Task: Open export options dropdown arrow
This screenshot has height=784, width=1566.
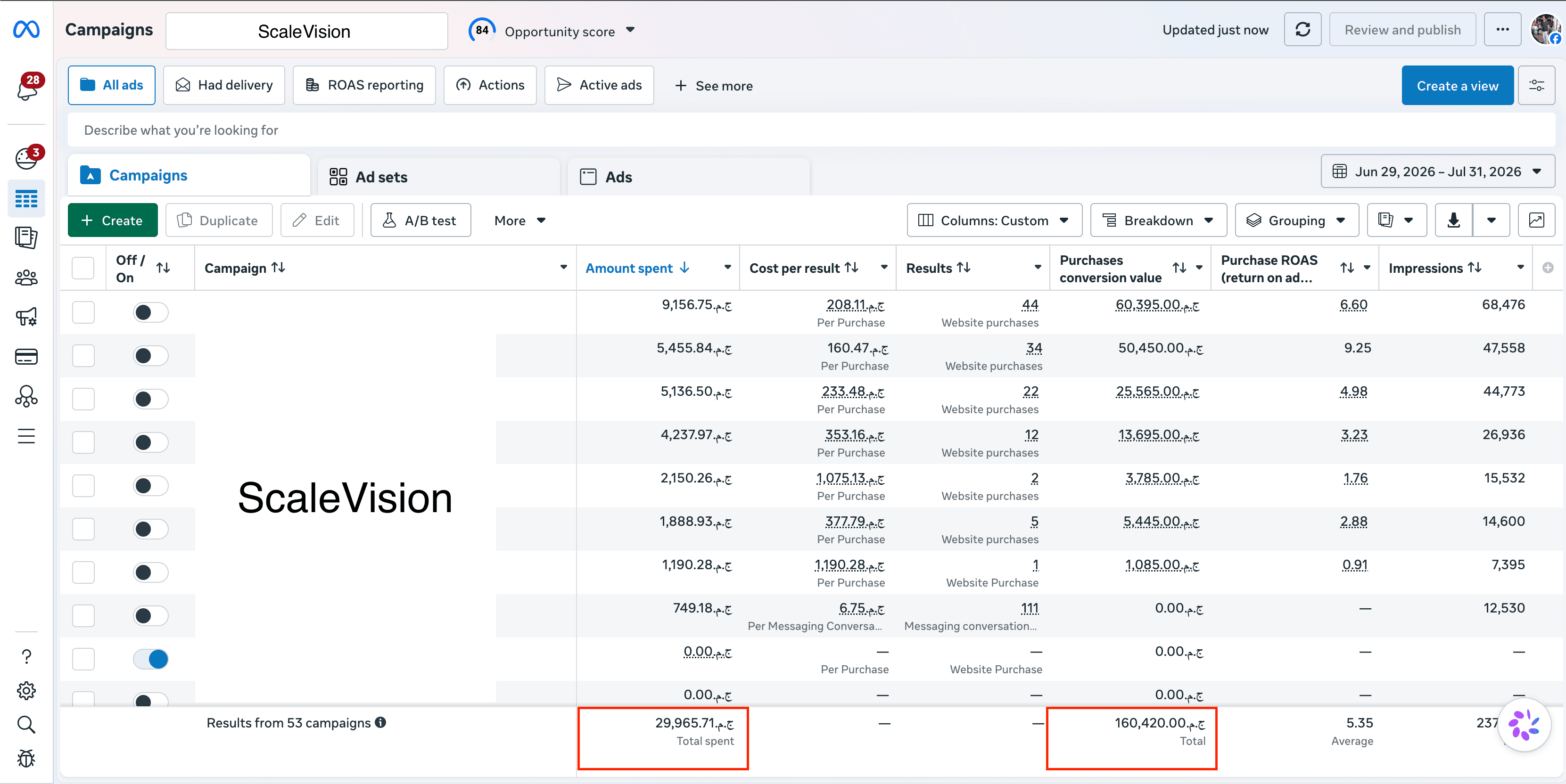Action: click(1491, 220)
